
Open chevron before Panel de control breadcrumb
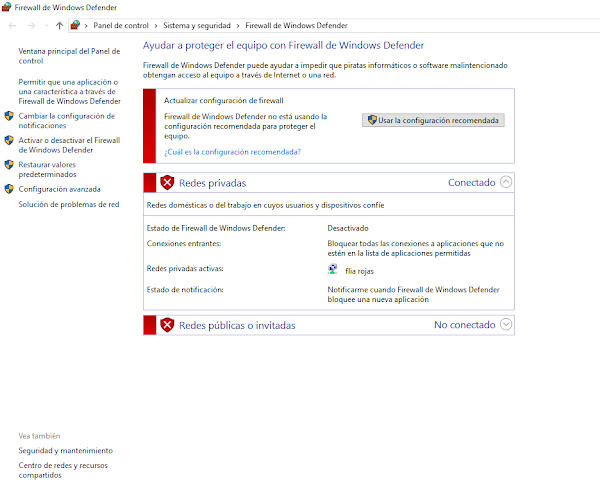[x=86, y=26]
